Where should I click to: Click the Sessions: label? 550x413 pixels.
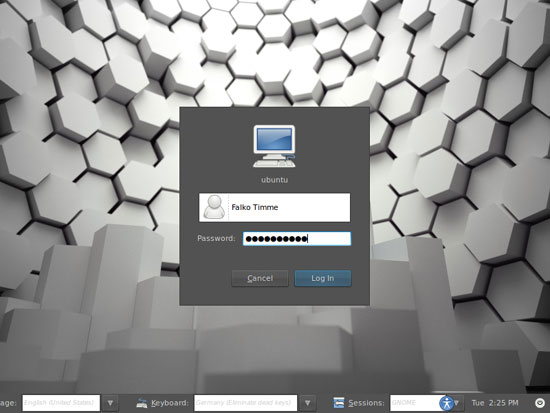tap(366, 403)
